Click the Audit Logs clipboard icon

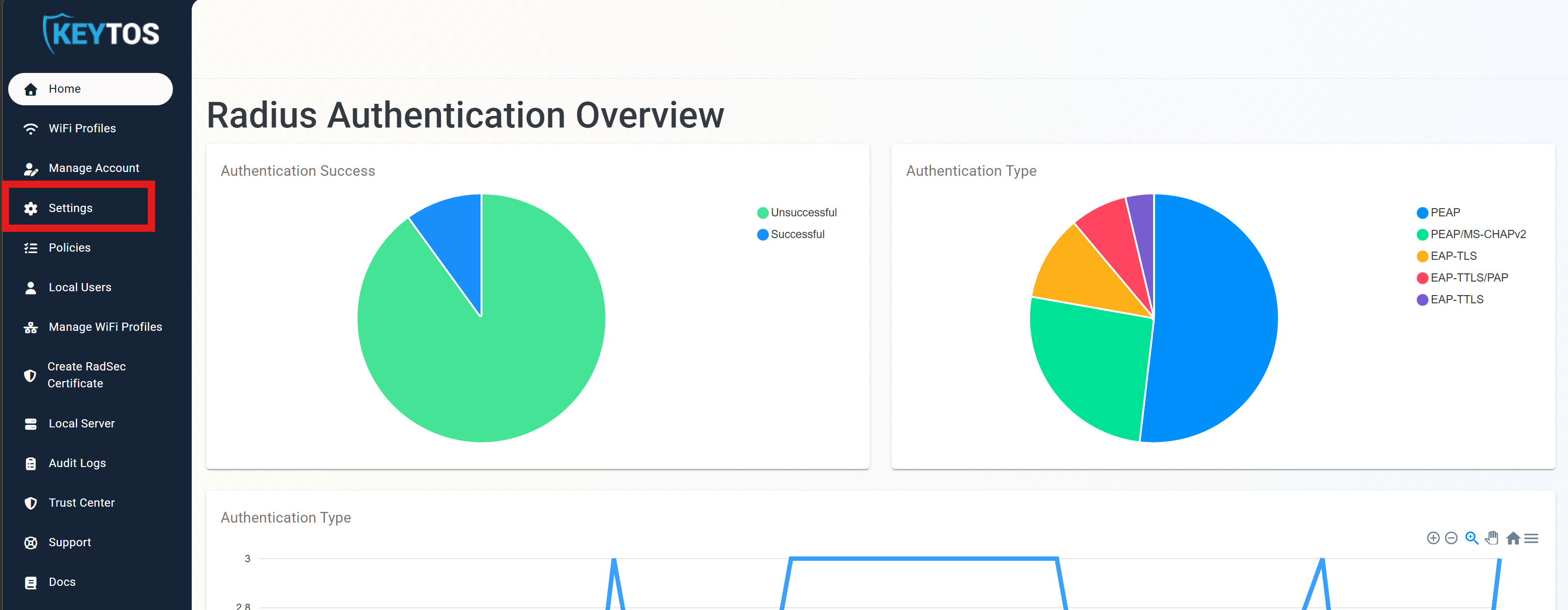coord(30,463)
